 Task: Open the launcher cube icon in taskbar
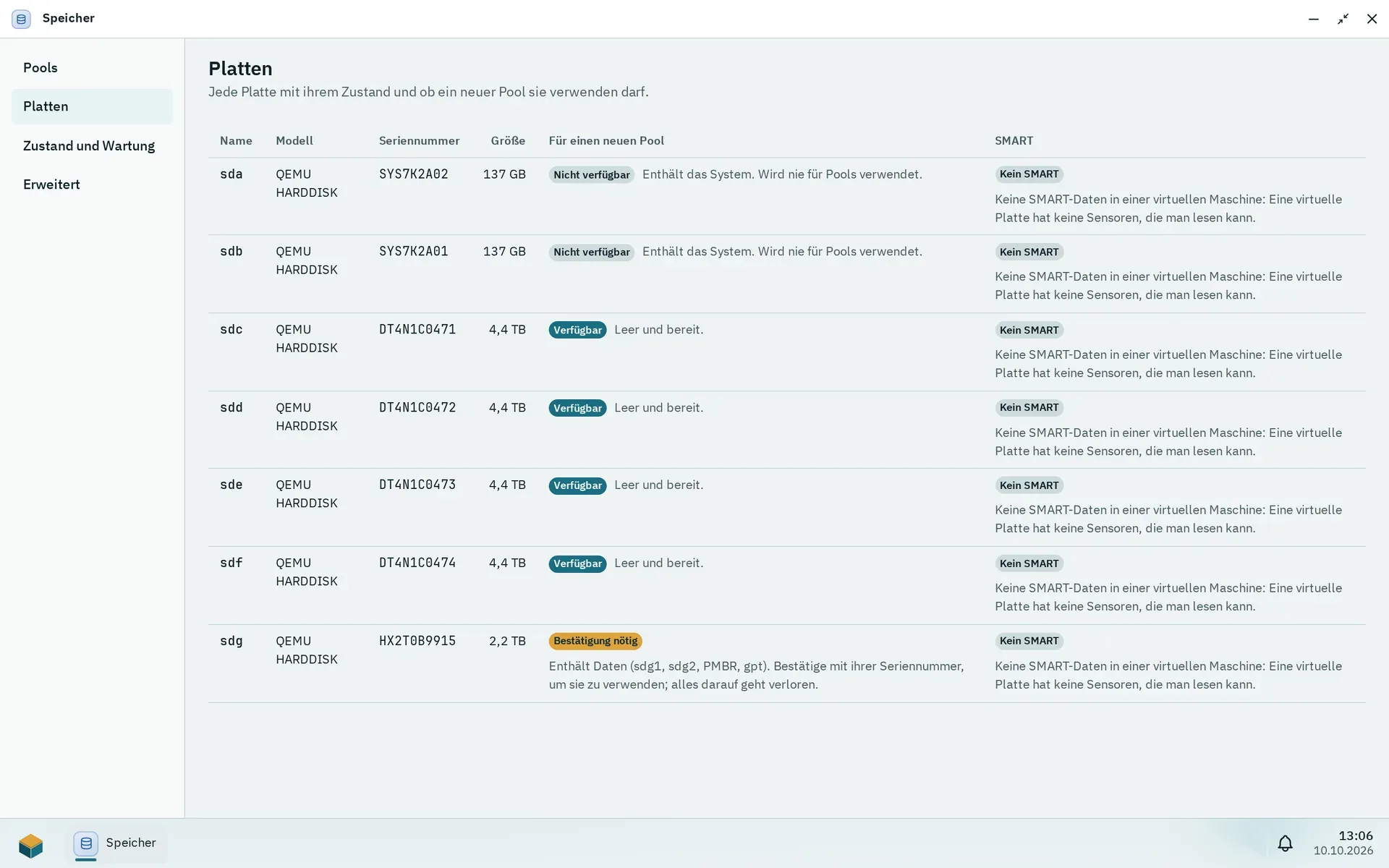(31, 844)
